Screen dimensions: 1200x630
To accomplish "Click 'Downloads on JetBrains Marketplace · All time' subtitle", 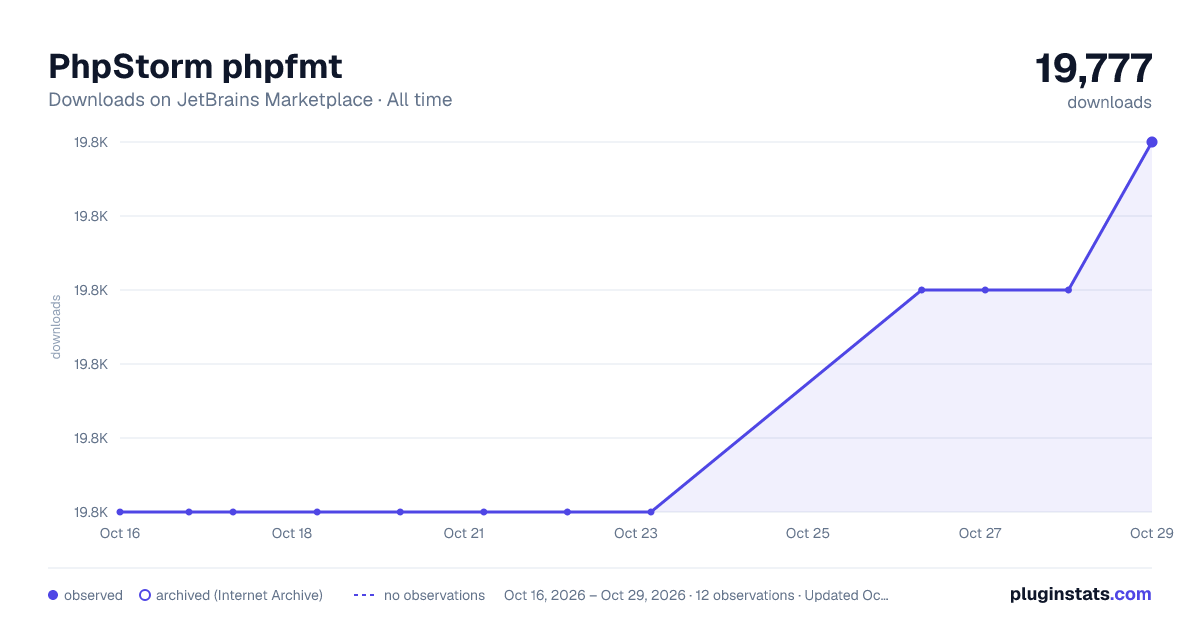I will coord(250,100).
